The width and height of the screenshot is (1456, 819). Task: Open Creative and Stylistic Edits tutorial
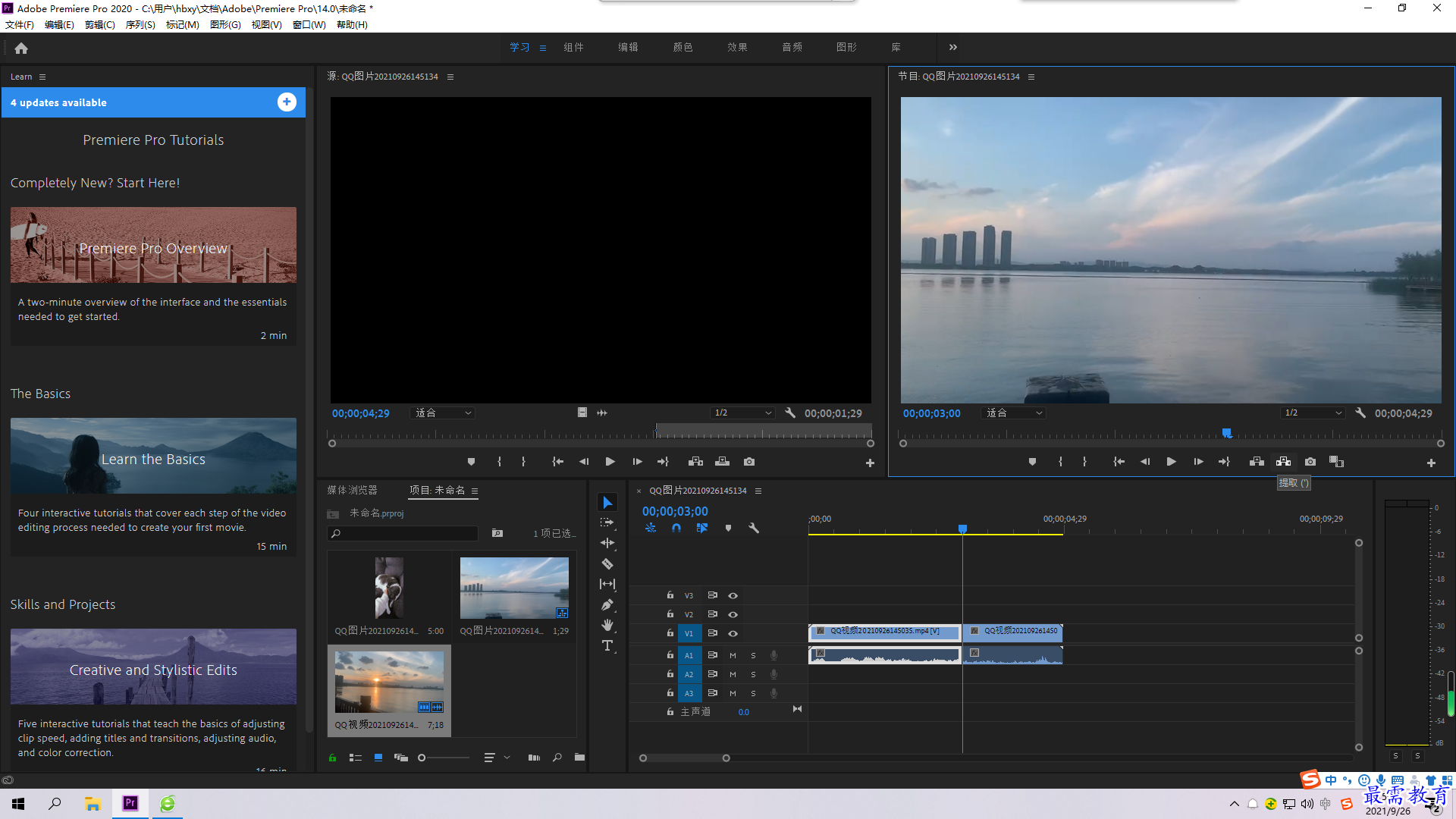pos(153,667)
